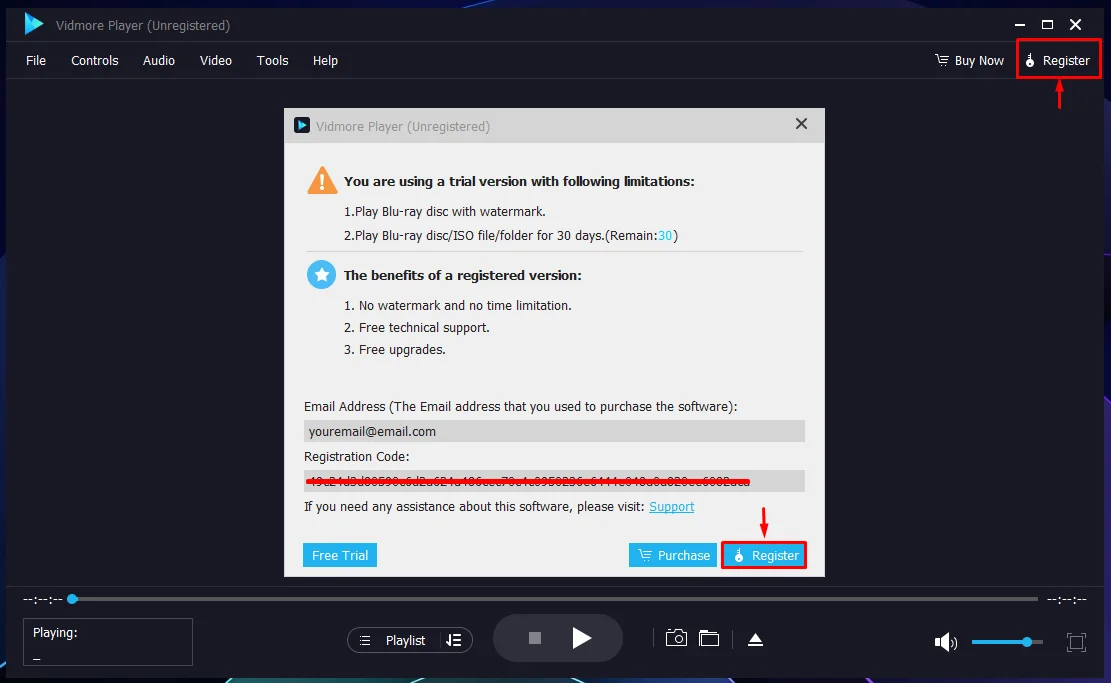
Task: Click the eject disc icon
Action: [755, 640]
